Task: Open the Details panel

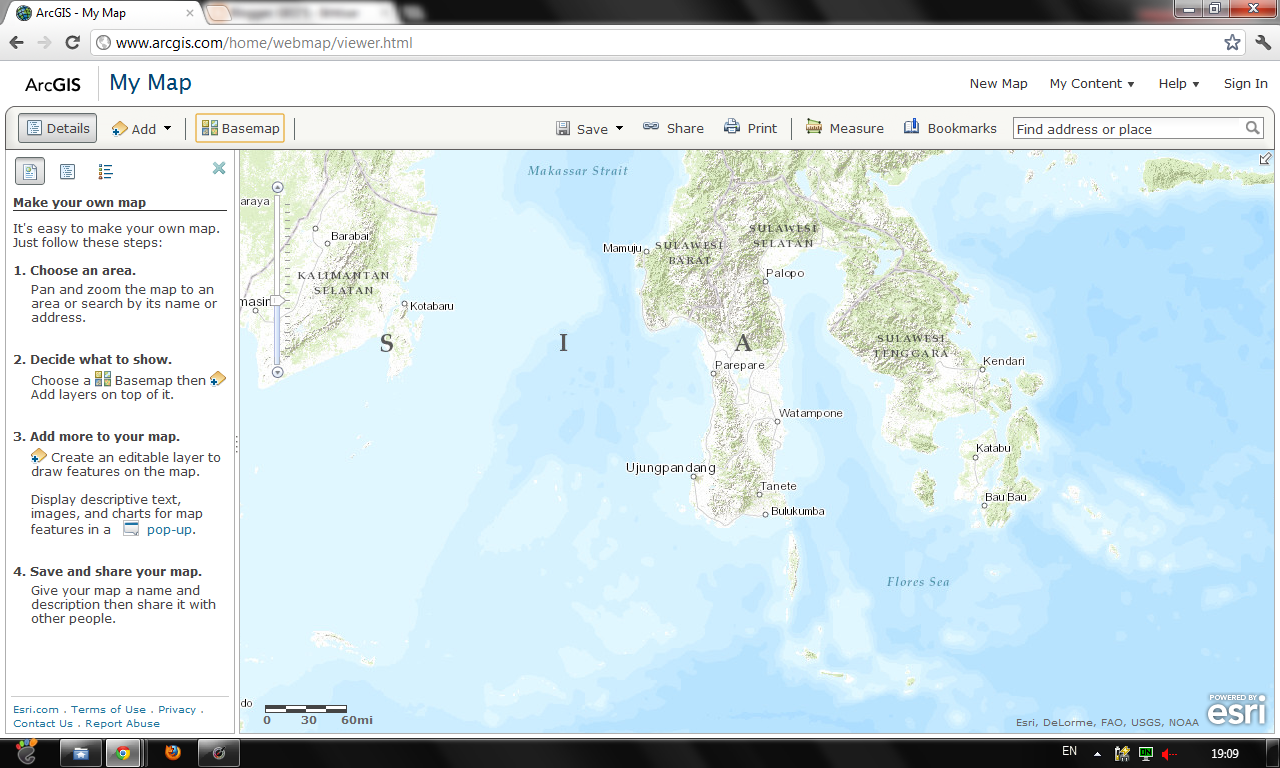Action: coord(56,128)
